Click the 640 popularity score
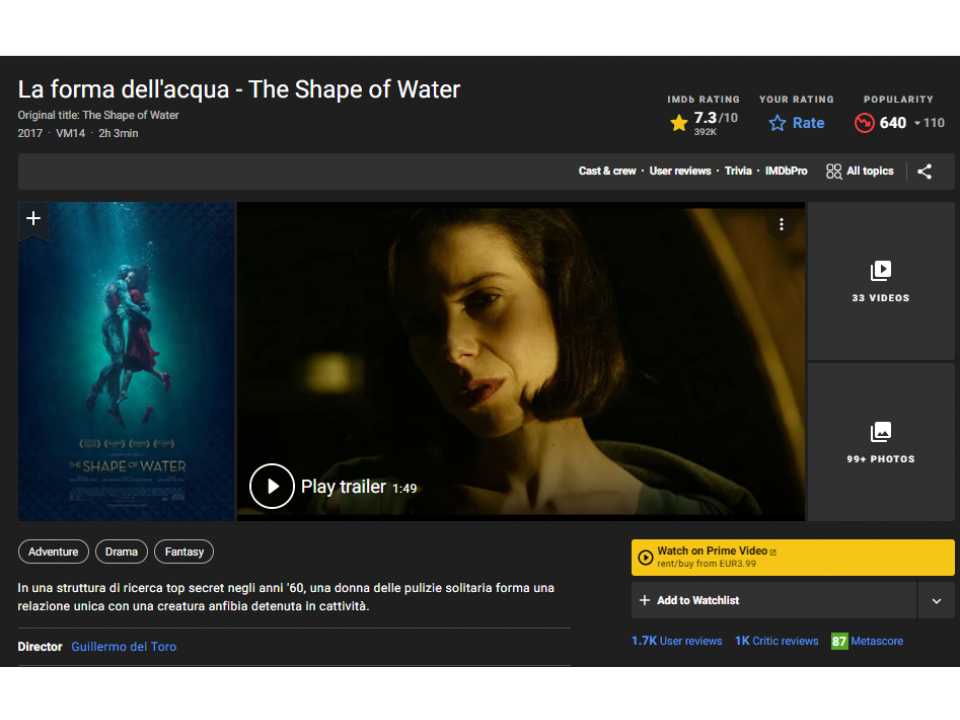Viewport: 960px width, 720px height. click(x=893, y=123)
